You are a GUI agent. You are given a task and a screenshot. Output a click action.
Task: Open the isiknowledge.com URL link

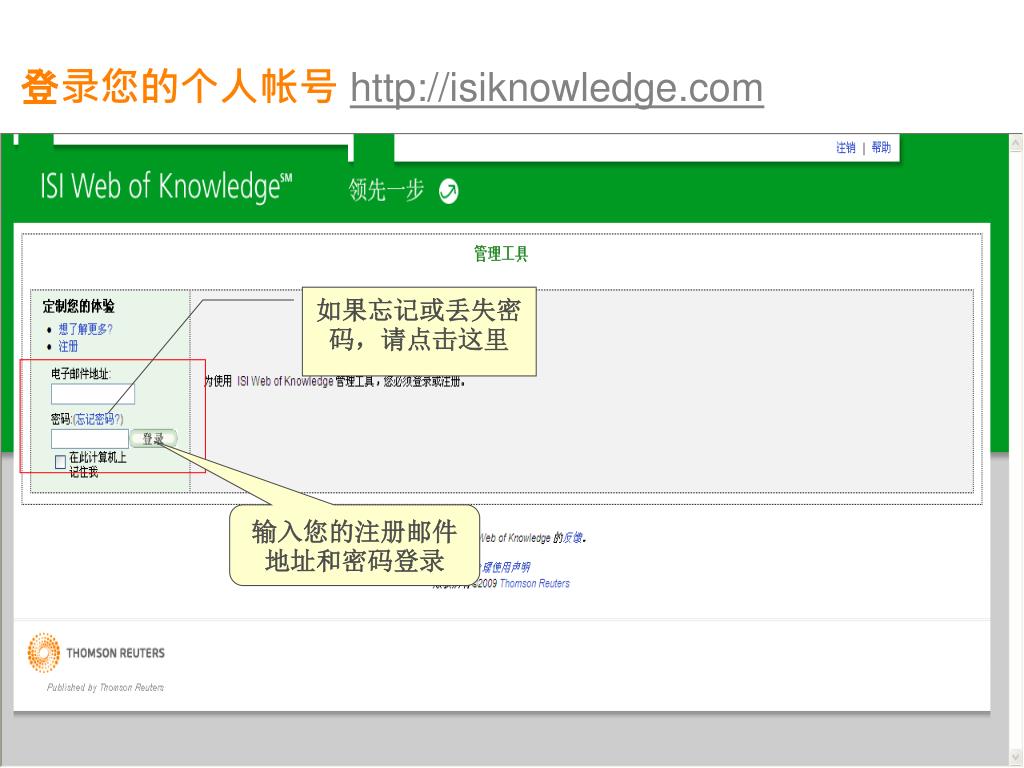[x=556, y=88]
